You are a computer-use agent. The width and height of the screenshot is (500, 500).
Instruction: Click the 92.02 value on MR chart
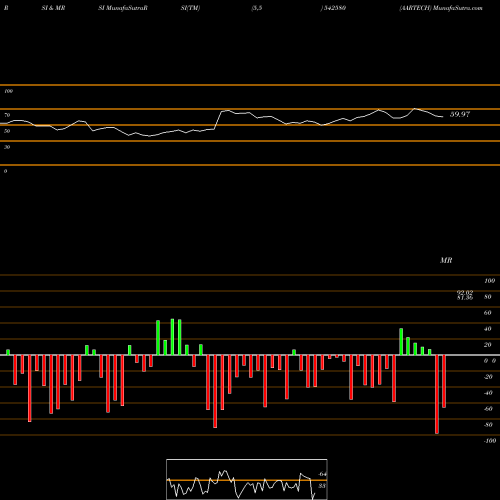coord(465,292)
